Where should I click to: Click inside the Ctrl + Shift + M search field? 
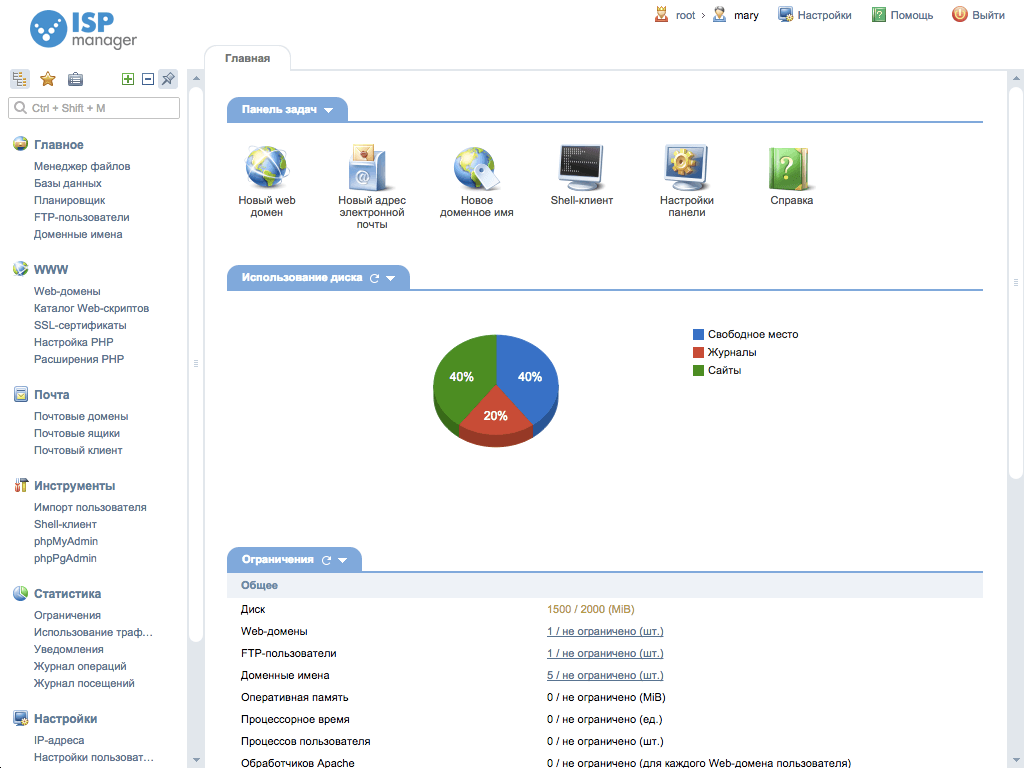(x=93, y=107)
